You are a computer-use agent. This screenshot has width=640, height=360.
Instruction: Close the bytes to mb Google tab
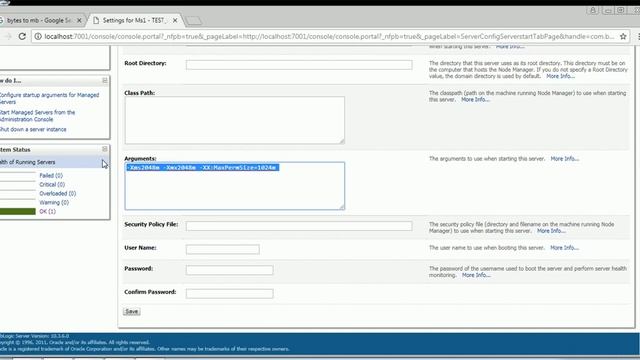coord(79,20)
